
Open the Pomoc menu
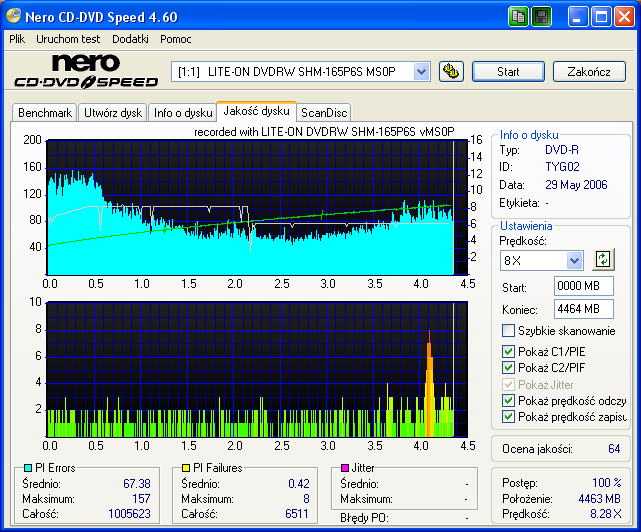[x=175, y=39]
